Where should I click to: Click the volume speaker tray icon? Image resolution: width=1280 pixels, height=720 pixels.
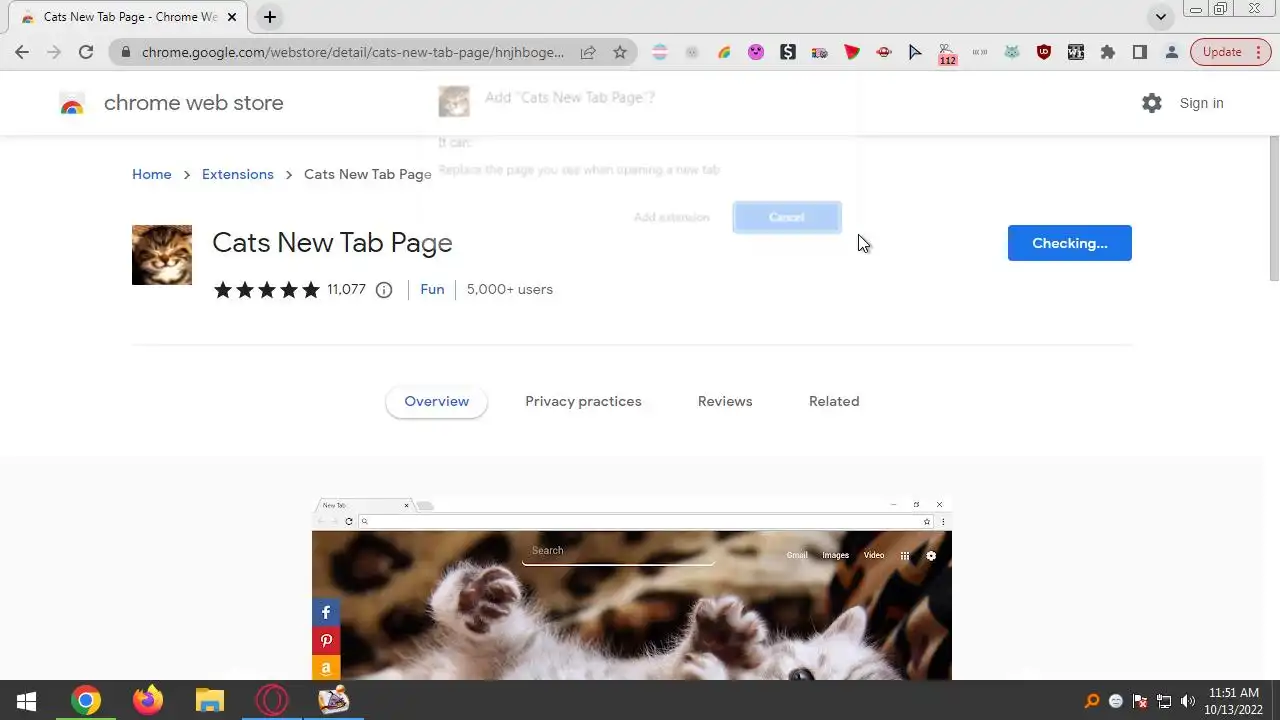pyautogui.click(x=1188, y=701)
